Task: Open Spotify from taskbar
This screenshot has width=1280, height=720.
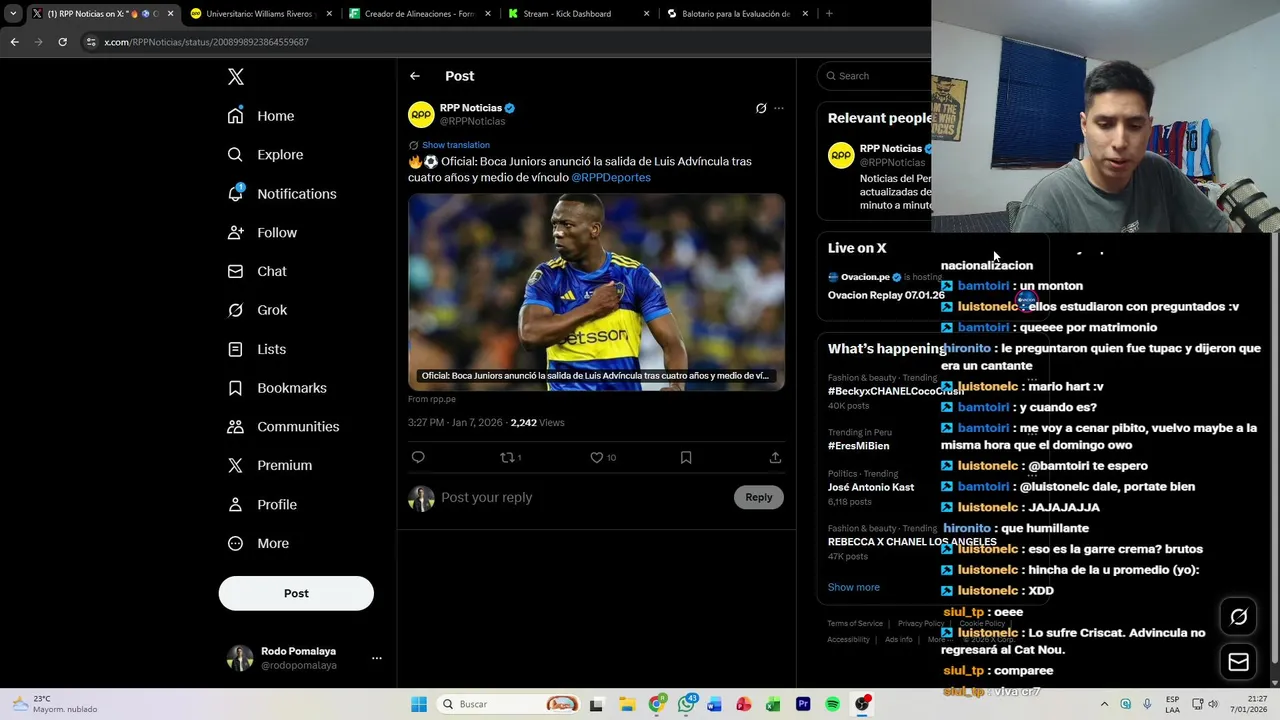Action: pyautogui.click(x=832, y=704)
